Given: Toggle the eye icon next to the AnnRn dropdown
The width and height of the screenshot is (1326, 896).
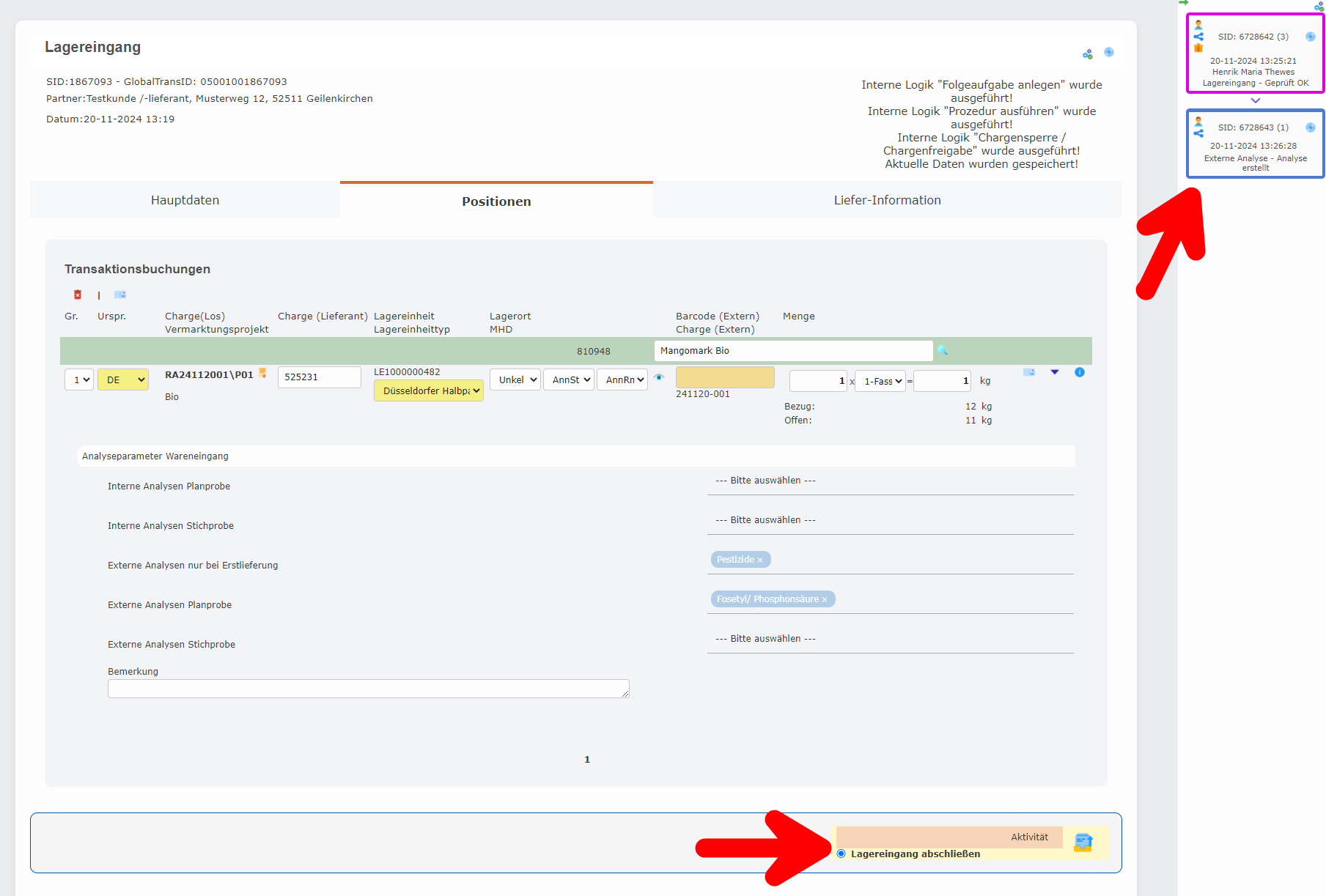Looking at the screenshot, I should (x=660, y=378).
